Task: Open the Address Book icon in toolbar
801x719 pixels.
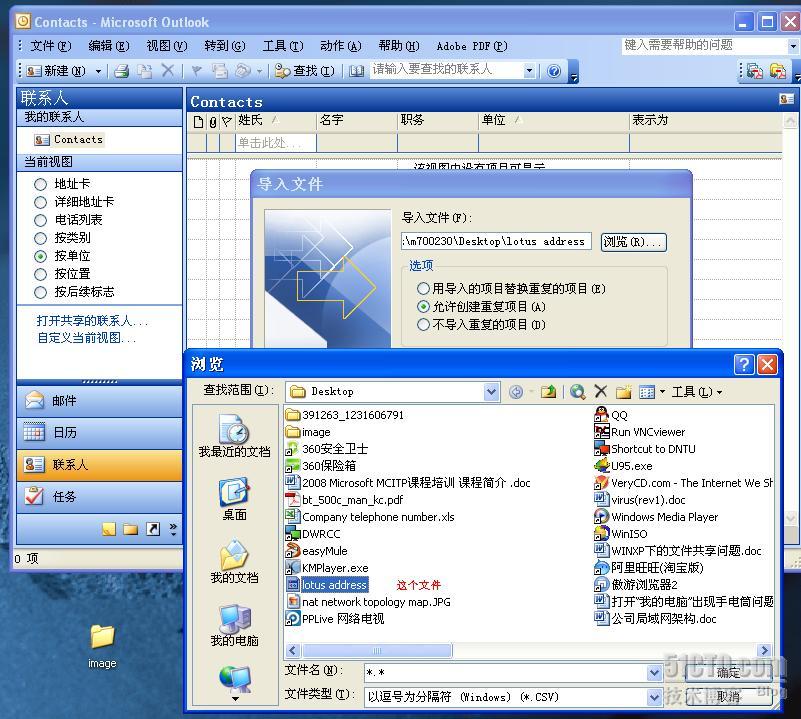Action: [356, 71]
